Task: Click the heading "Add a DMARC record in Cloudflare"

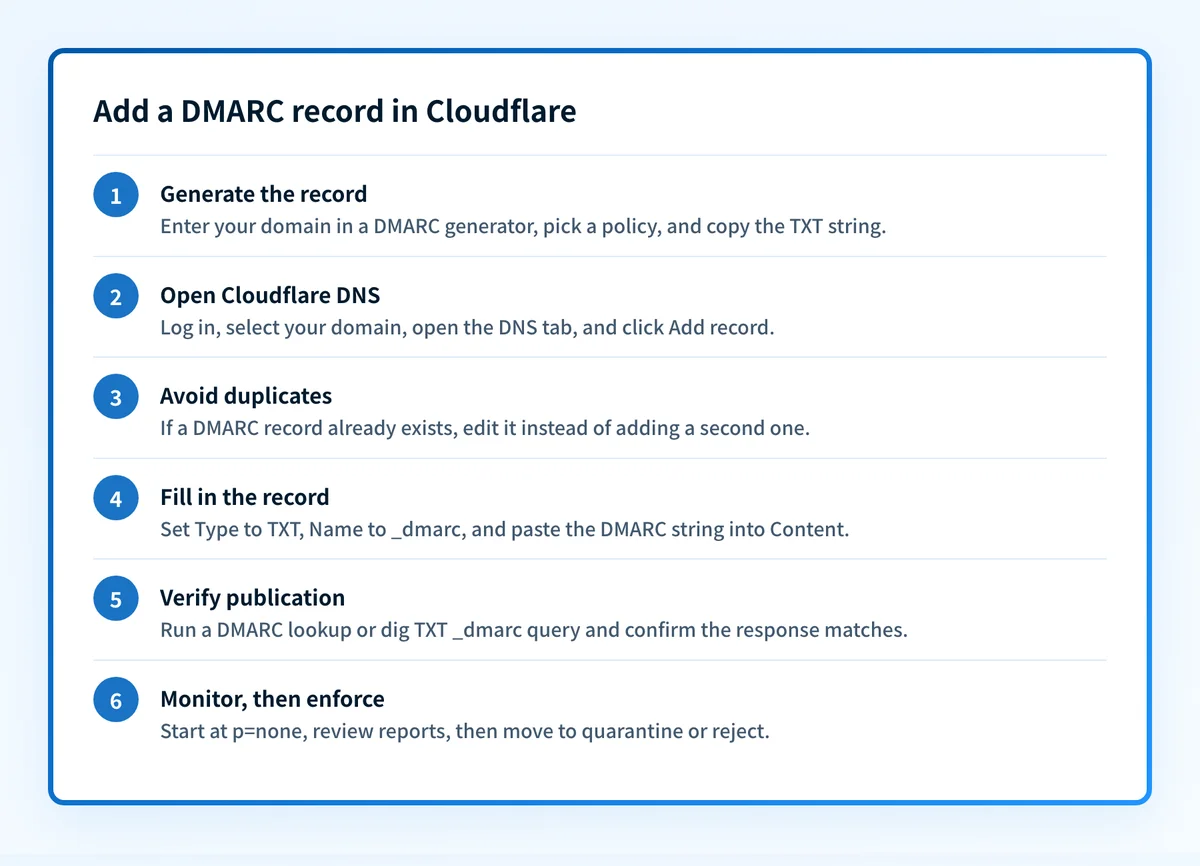Action: pyautogui.click(x=335, y=111)
